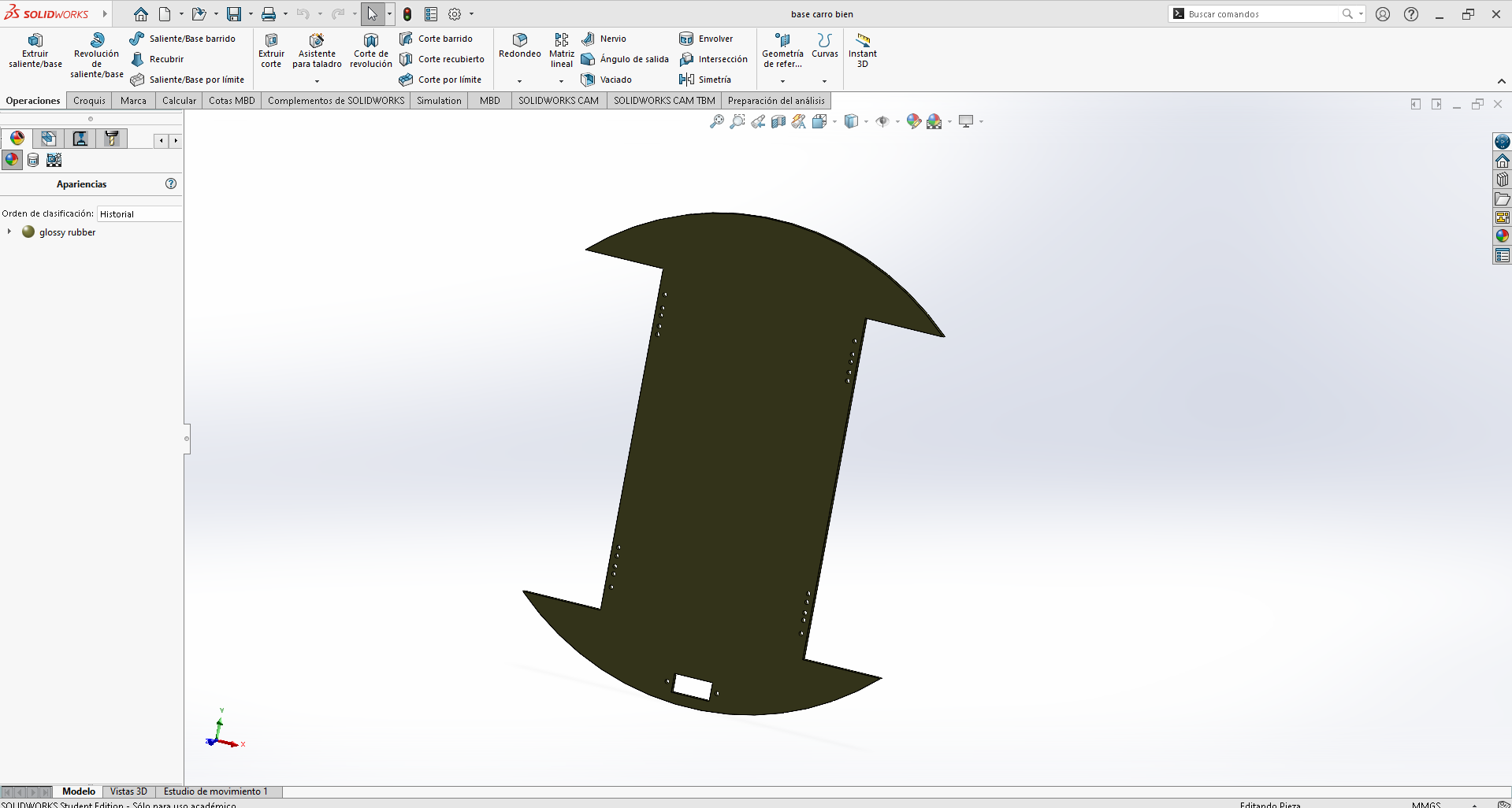
Task: Switch to the Simulation tab
Action: (439, 101)
